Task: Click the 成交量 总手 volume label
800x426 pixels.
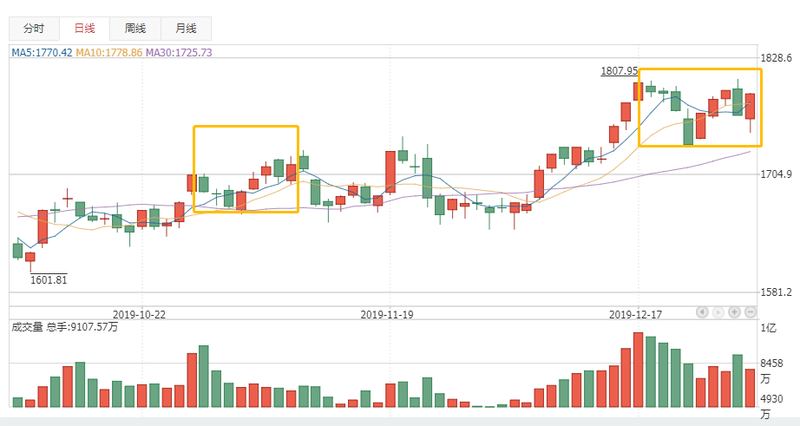Action: pos(66,326)
